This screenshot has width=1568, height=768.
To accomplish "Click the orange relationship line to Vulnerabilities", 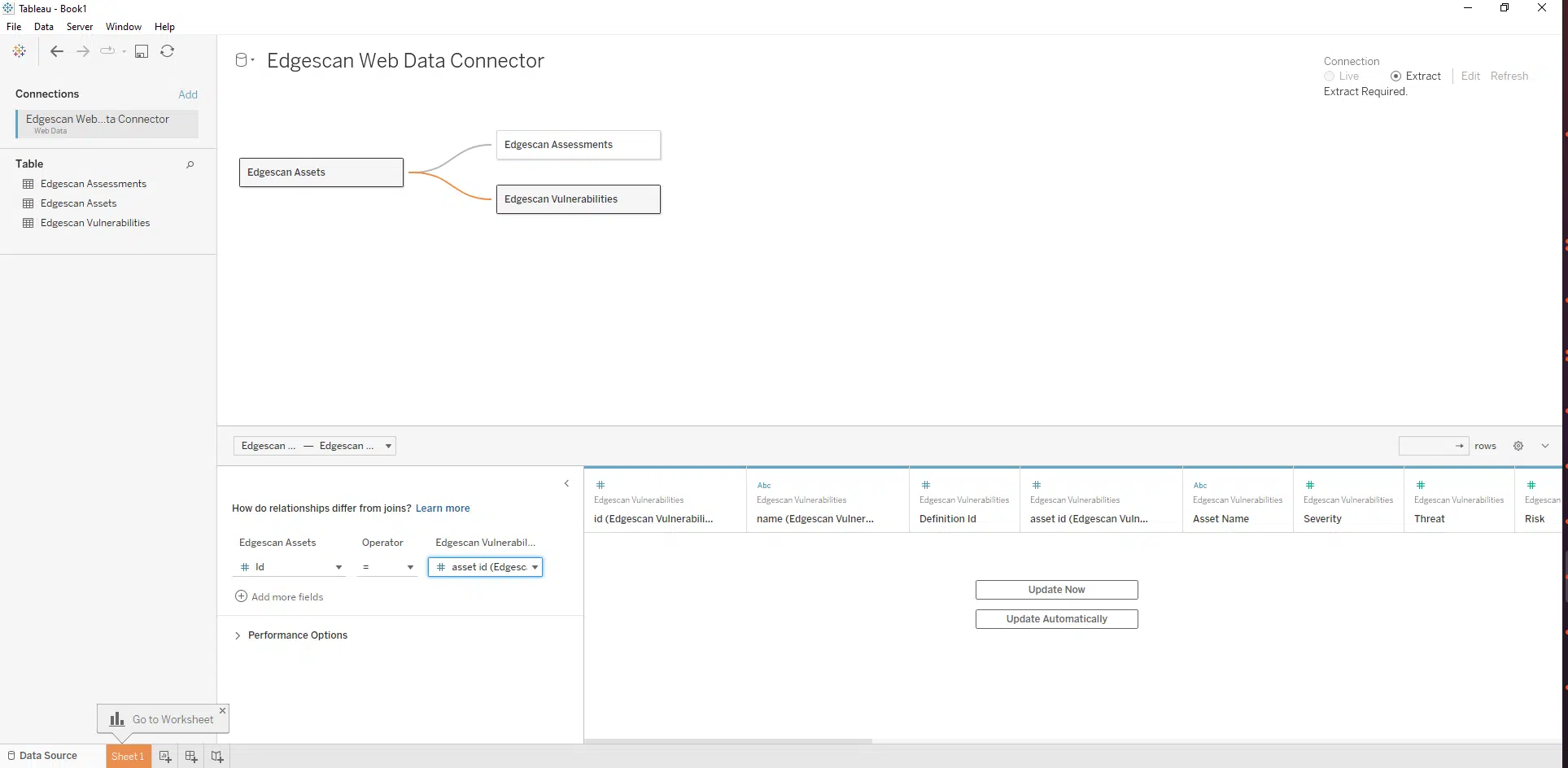I will click(x=451, y=185).
